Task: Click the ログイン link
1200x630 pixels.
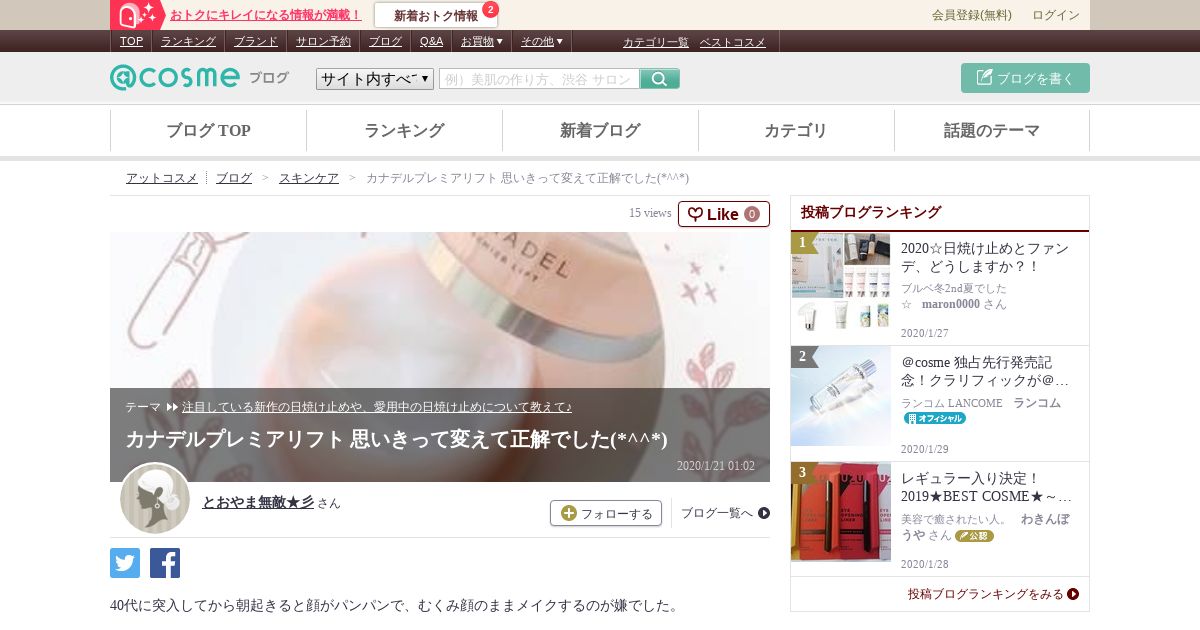Action: 1056,15
